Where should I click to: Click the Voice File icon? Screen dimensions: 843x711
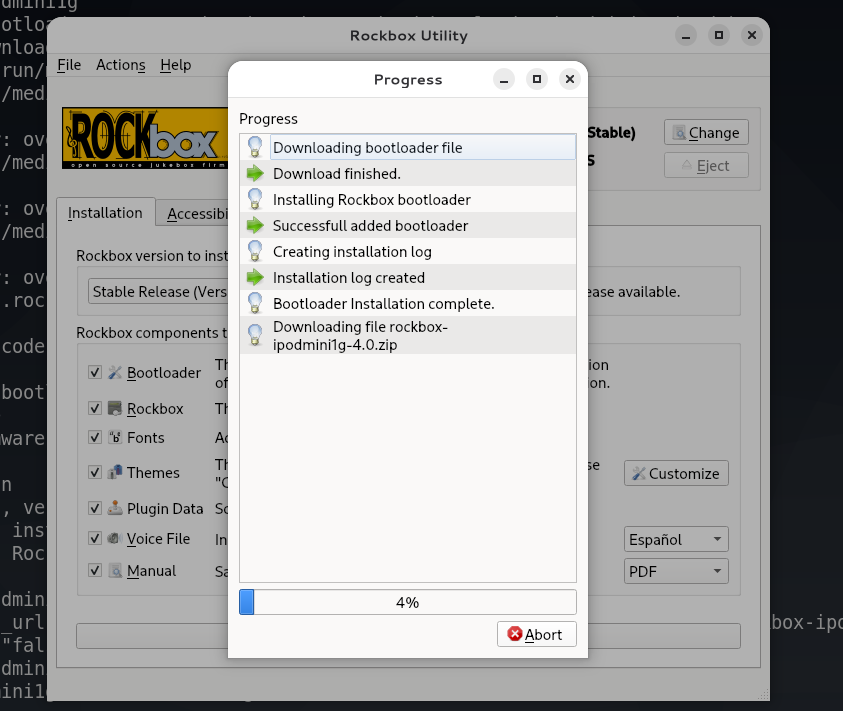[x=115, y=539]
